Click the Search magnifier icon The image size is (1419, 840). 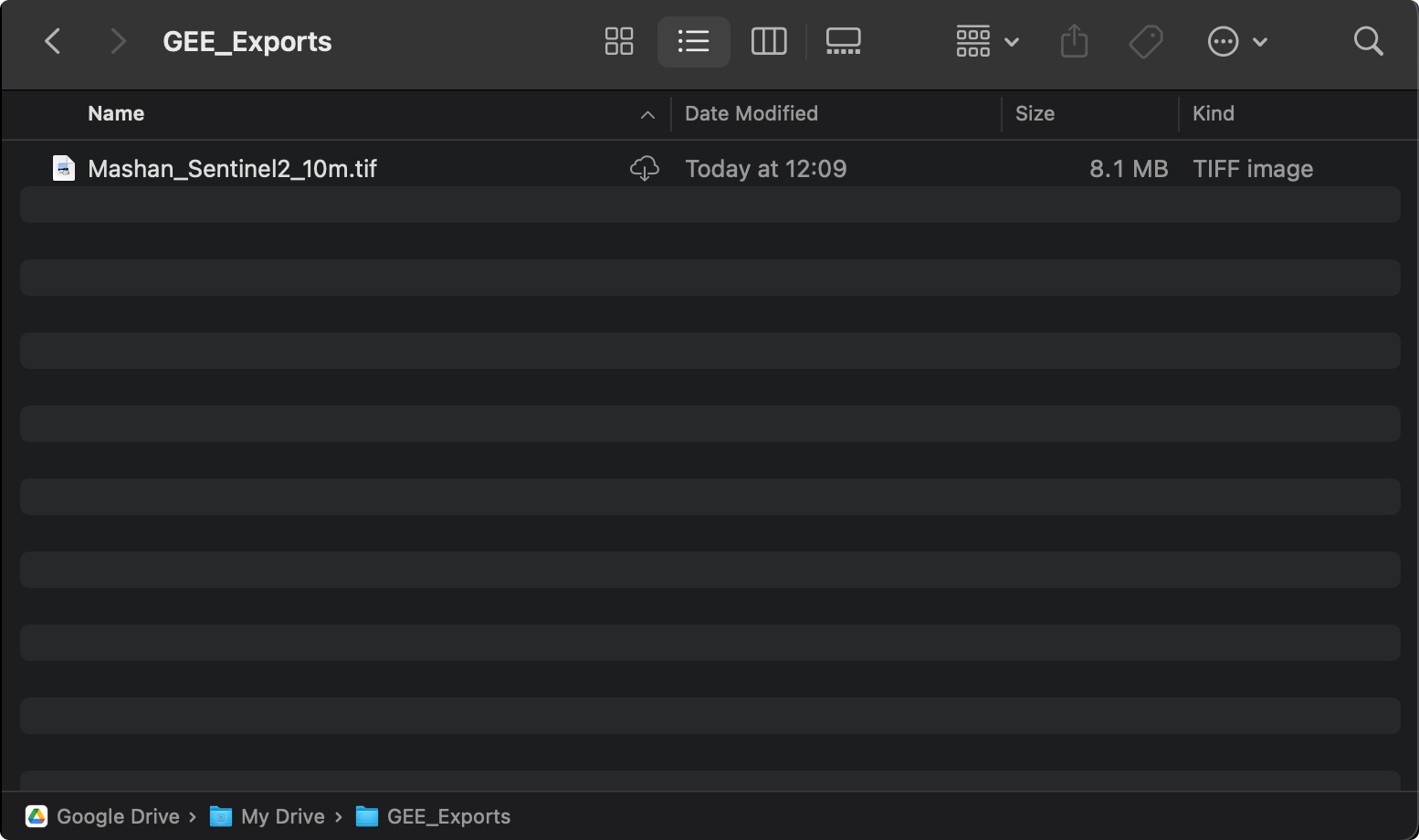(x=1368, y=41)
